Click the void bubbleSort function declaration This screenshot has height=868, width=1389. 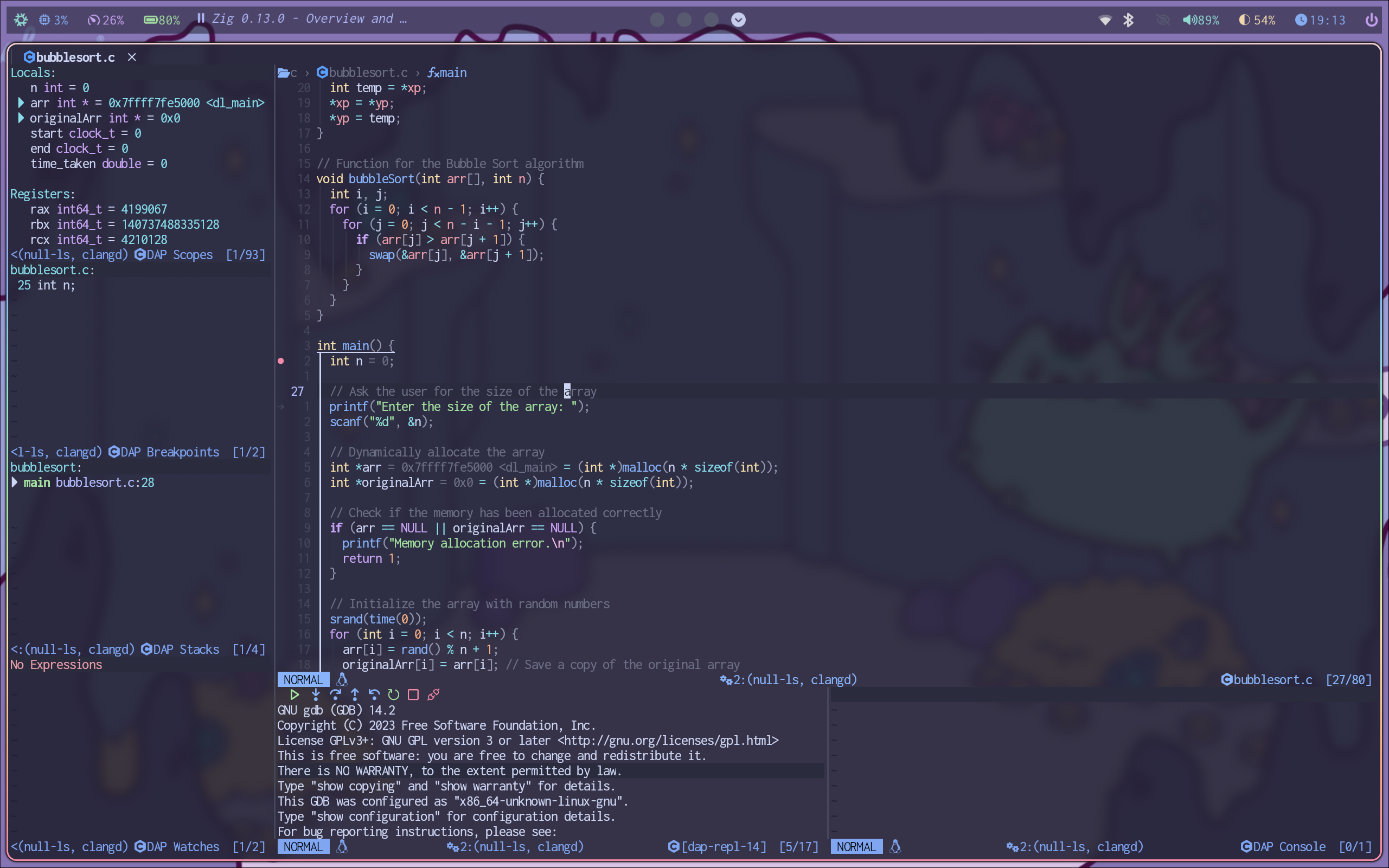[430, 178]
